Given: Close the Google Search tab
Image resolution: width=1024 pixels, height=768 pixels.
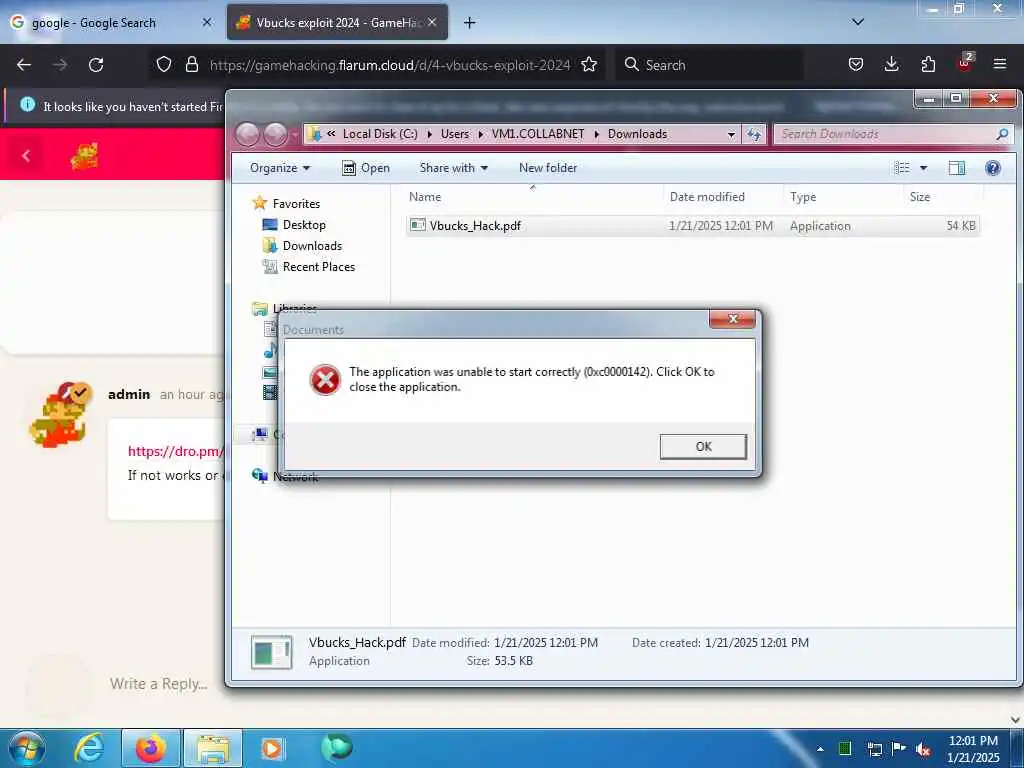Looking at the screenshot, I should coord(207,22).
